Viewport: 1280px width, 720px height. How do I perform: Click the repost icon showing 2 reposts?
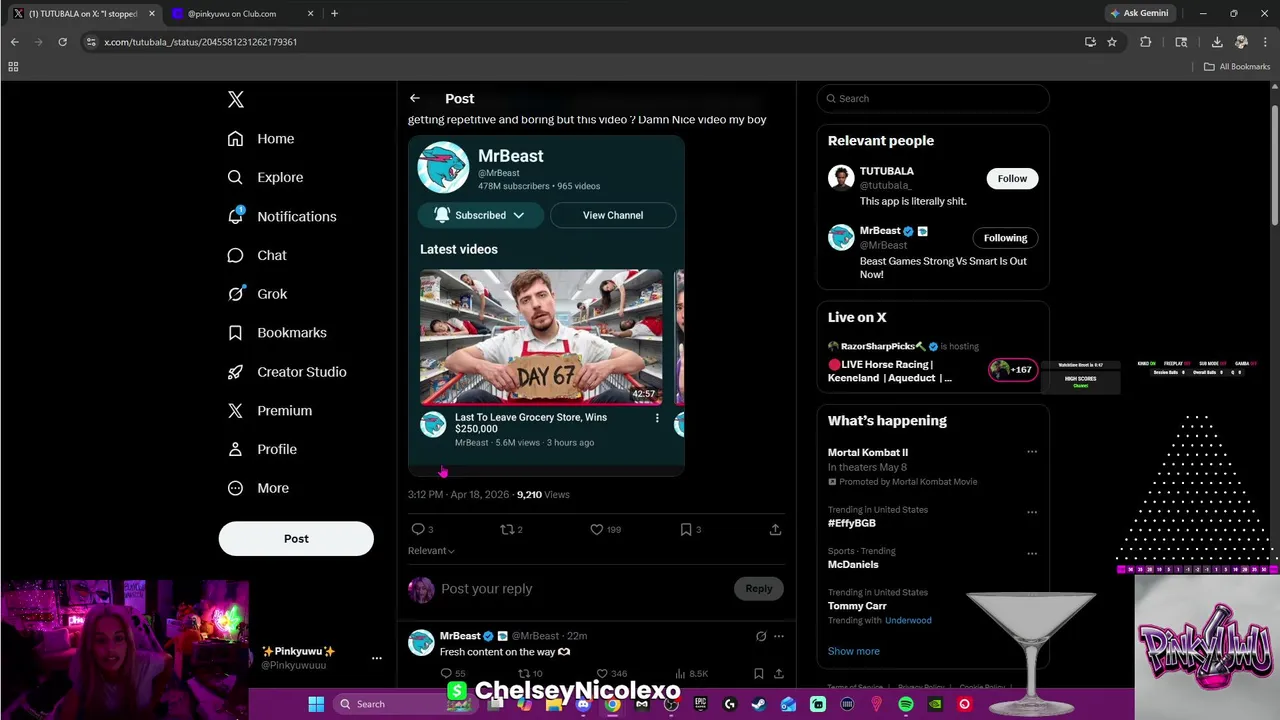coord(507,529)
